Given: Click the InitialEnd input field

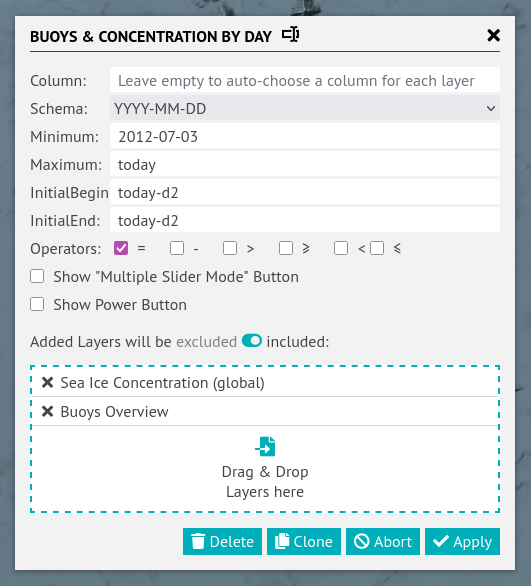Looking at the screenshot, I should (x=305, y=220).
